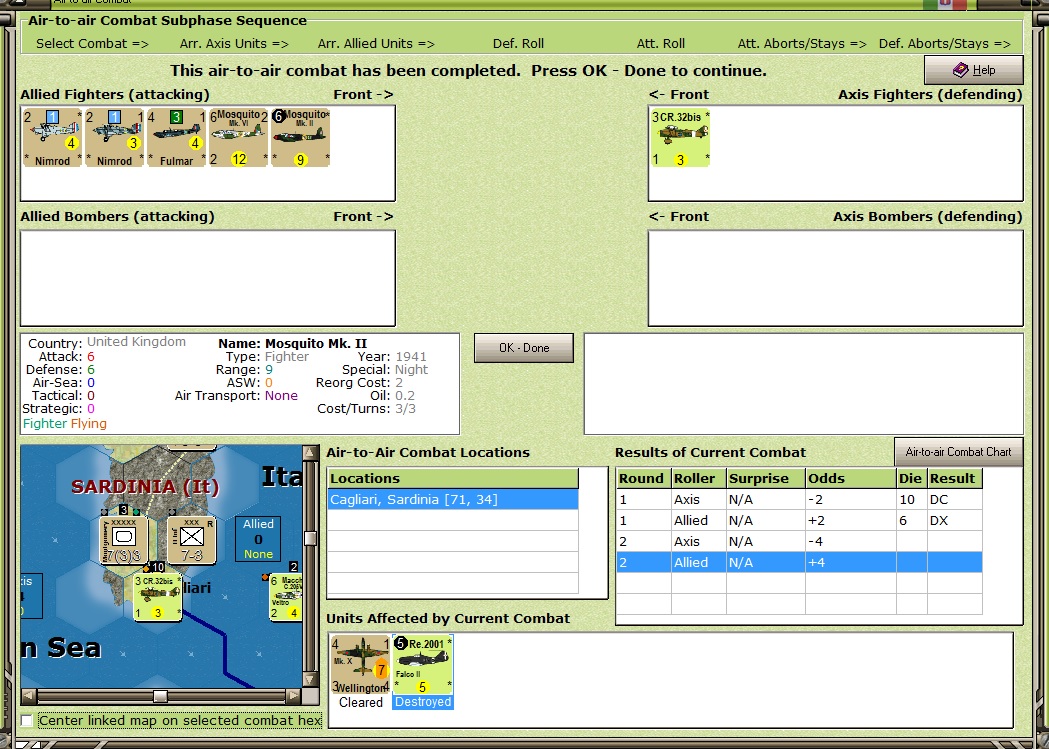Click the Arr. Axis Units subphase step
Image resolution: width=1049 pixels, height=749 pixels.
(x=234, y=43)
